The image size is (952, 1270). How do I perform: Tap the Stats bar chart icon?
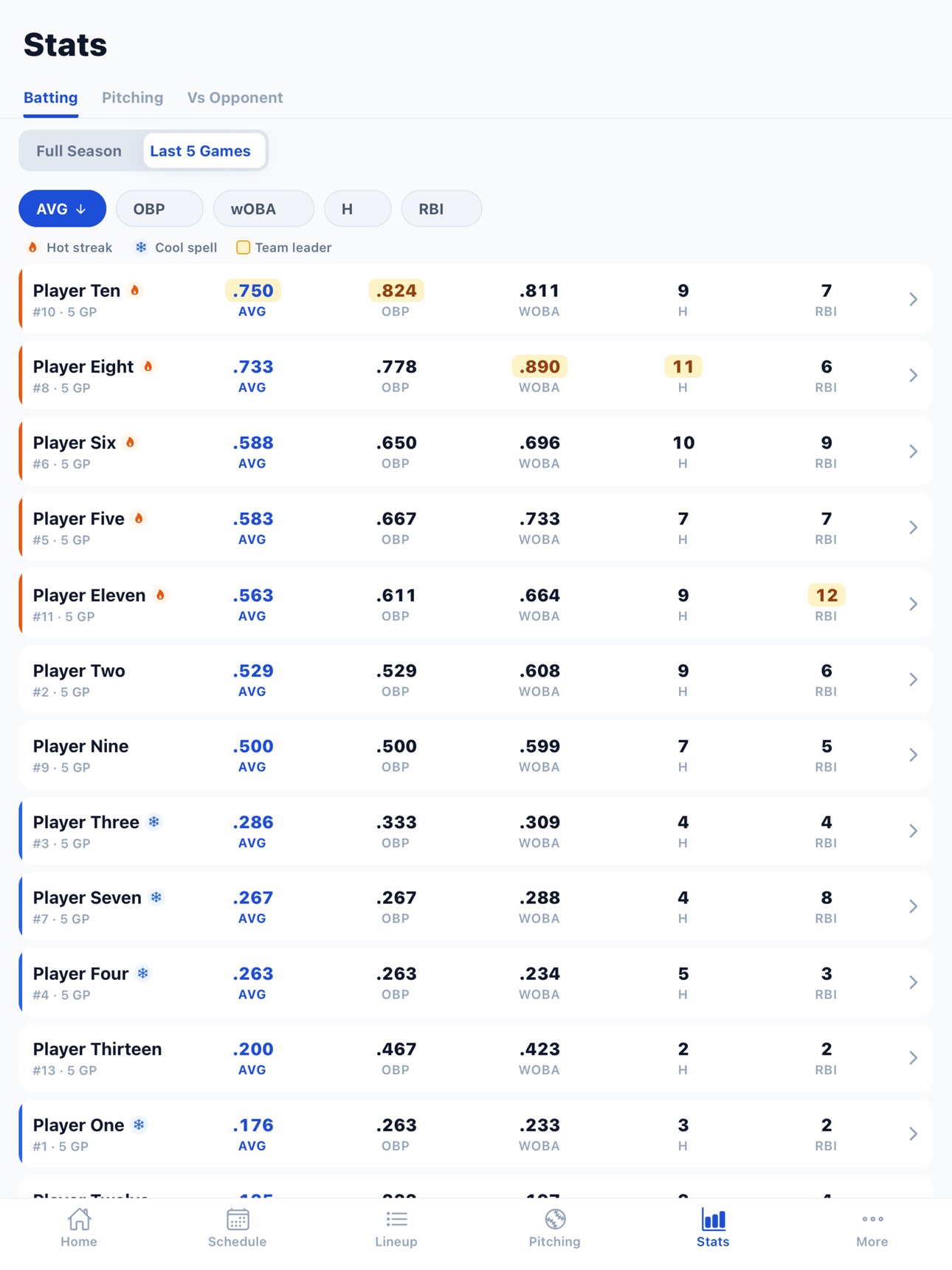point(713,1219)
